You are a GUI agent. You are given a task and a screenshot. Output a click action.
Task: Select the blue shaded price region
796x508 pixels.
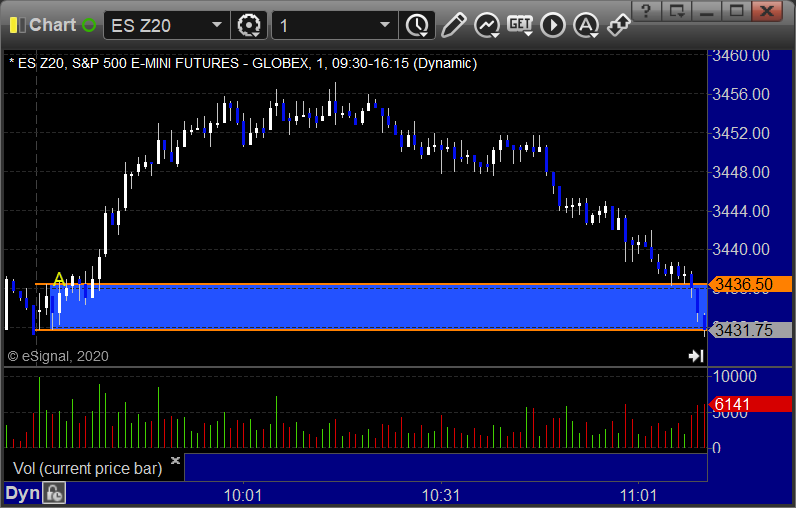click(x=378, y=307)
